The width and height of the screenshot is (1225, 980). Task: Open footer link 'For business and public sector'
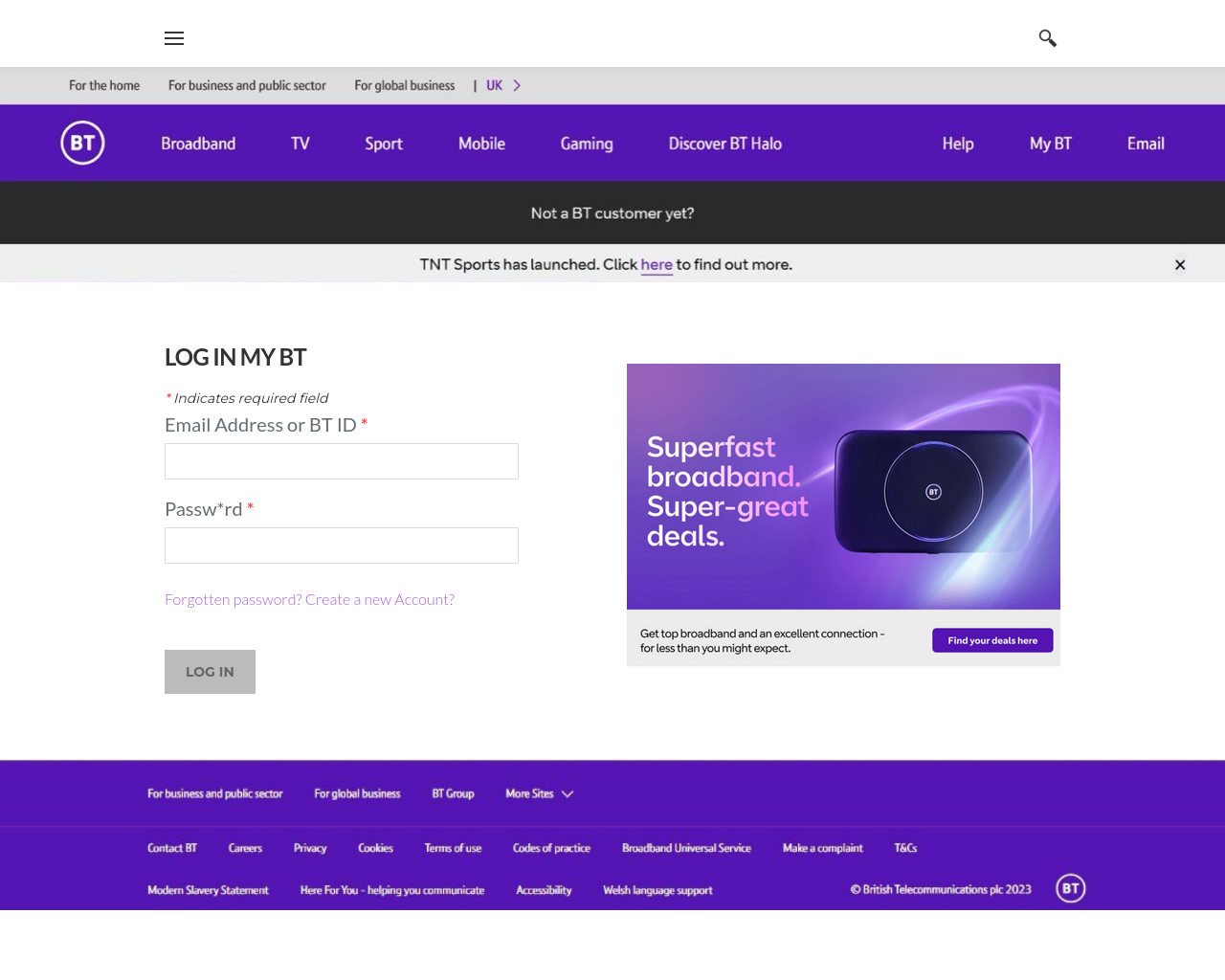tap(215, 793)
